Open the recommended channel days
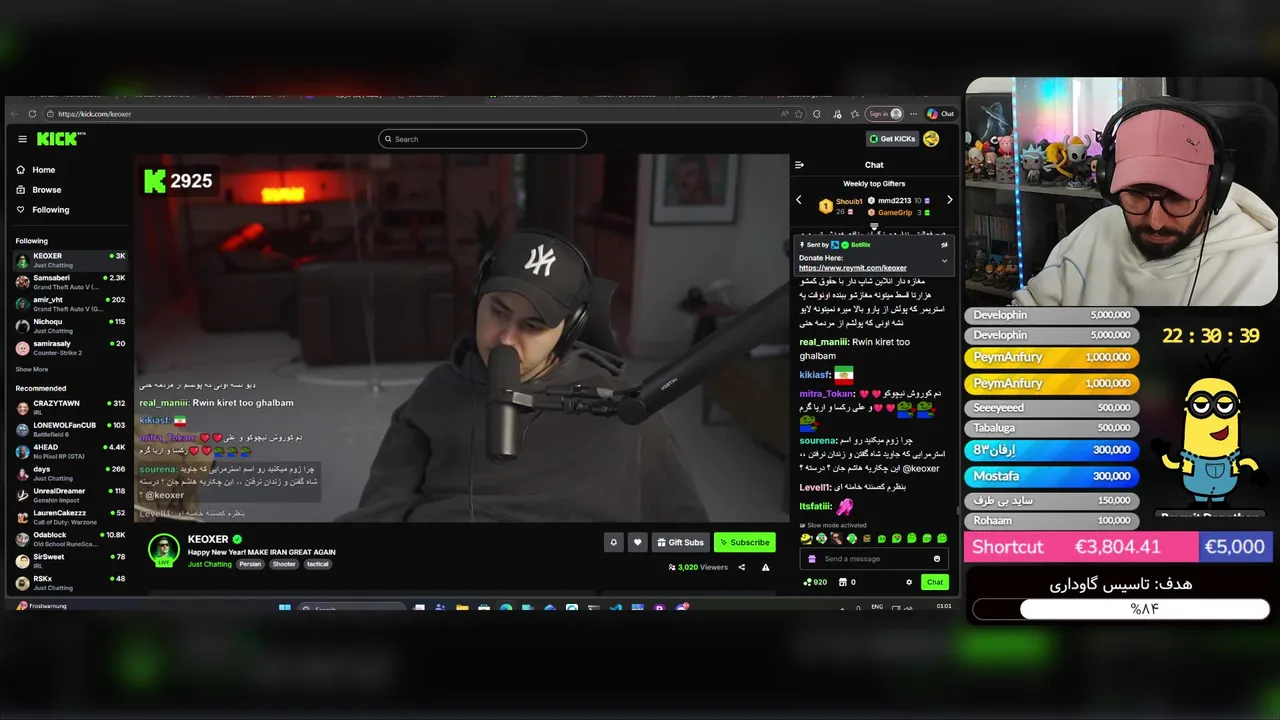Viewport: 1280px width, 720px height. coord(70,473)
